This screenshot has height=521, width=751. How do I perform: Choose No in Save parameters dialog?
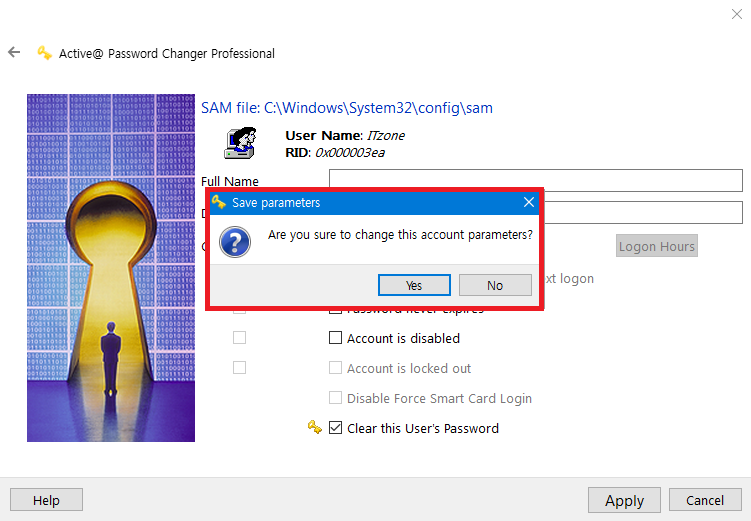pyautogui.click(x=495, y=285)
